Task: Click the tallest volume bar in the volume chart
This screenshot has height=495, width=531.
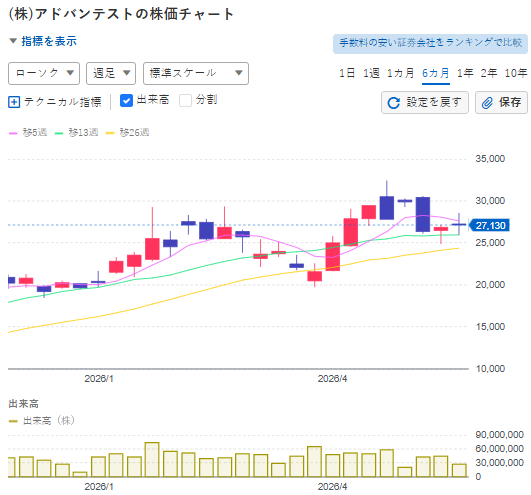Action: (x=152, y=459)
